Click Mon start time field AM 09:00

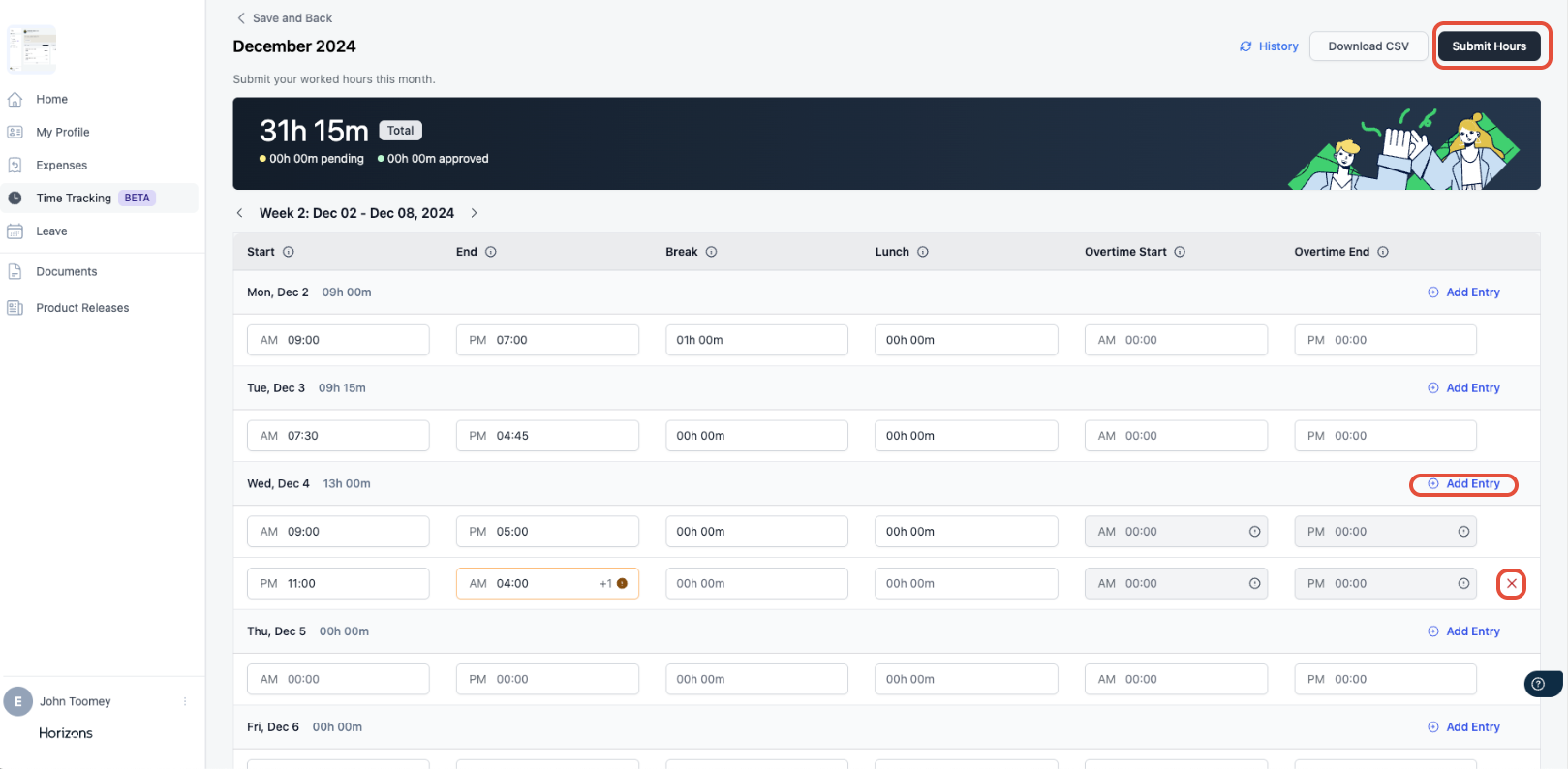pyautogui.click(x=338, y=340)
